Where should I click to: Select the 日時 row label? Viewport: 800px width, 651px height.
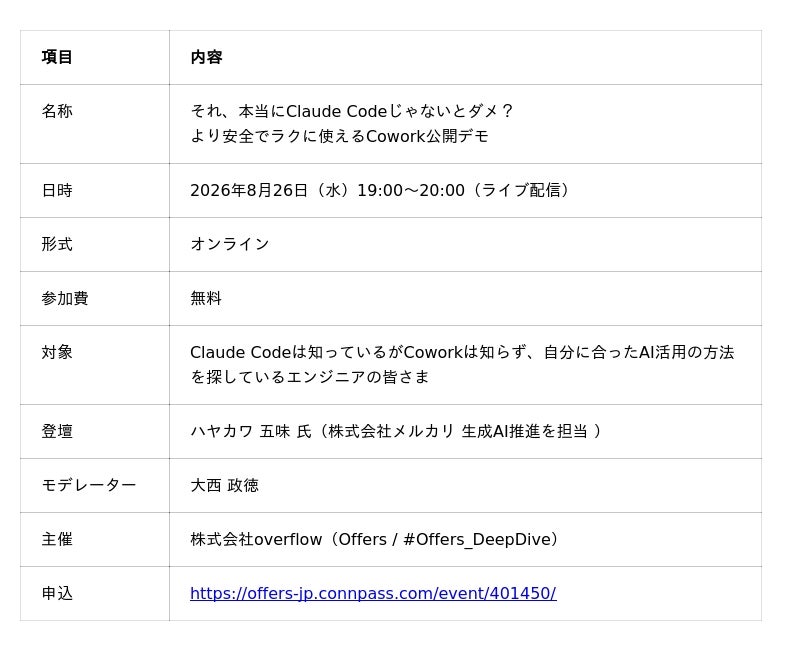pyautogui.click(x=57, y=190)
